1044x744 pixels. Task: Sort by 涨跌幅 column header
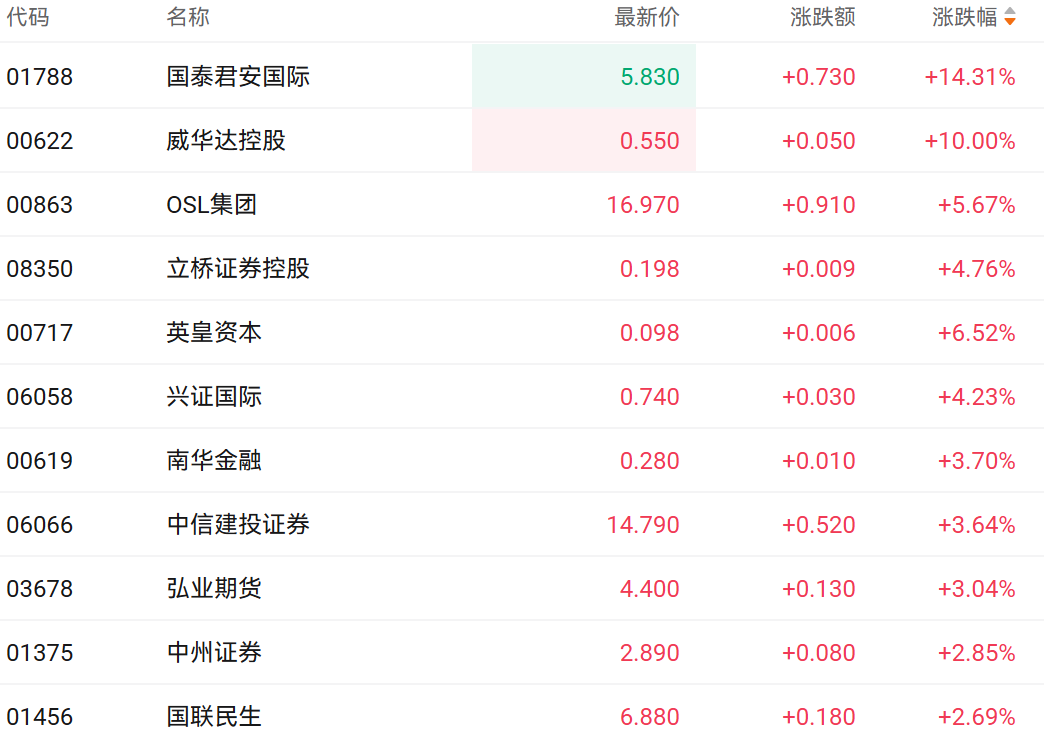[964, 17]
